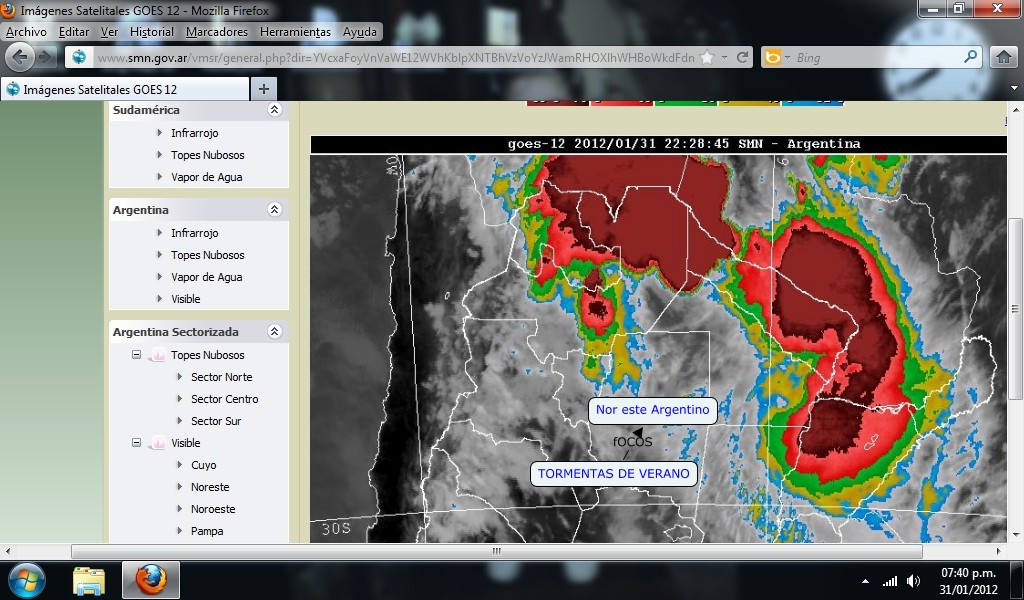
Task: Click the volume speaker icon in the system tray
Action: [x=913, y=581]
